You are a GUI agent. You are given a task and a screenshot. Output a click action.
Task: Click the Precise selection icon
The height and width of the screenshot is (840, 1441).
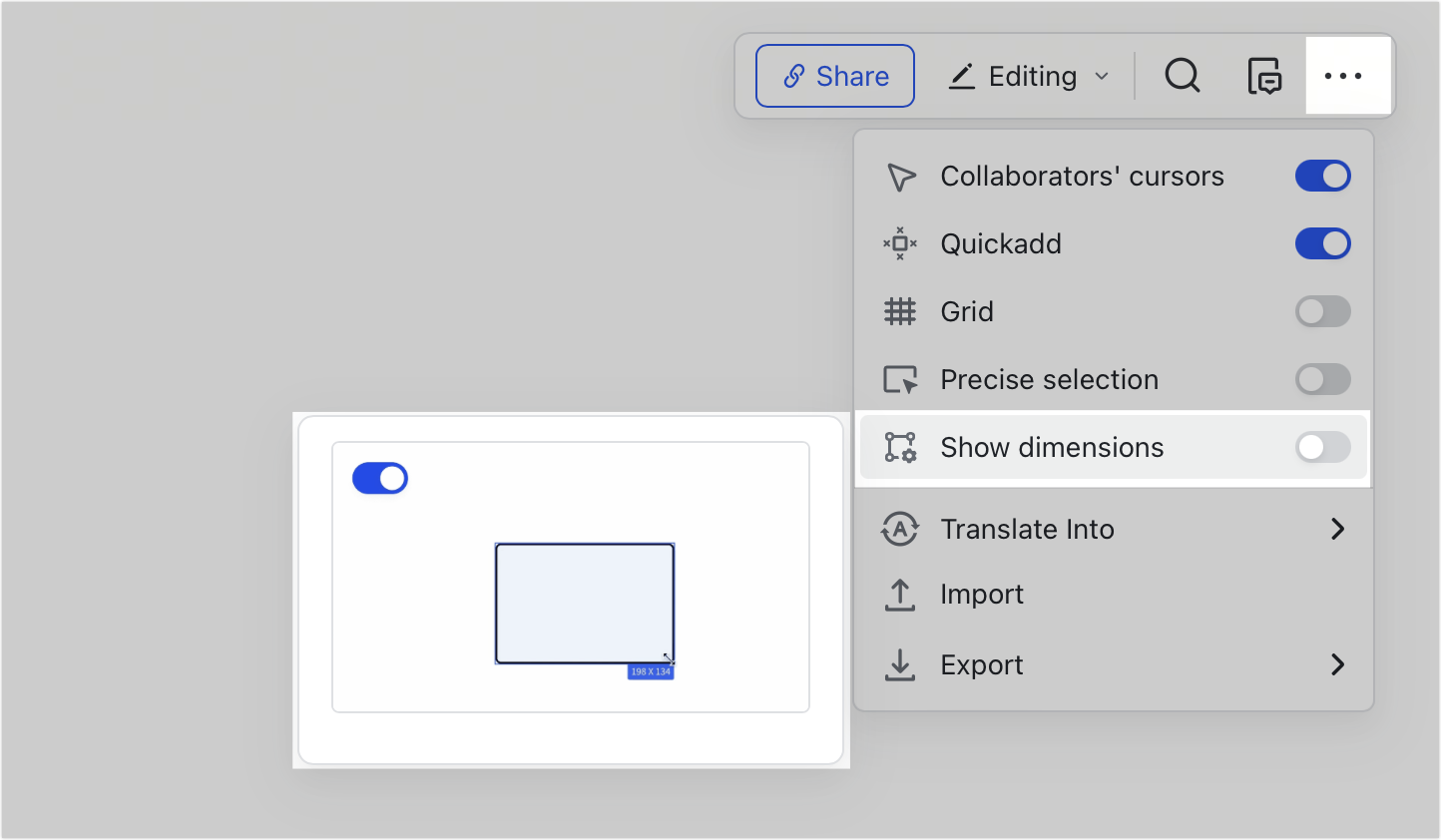point(900,379)
